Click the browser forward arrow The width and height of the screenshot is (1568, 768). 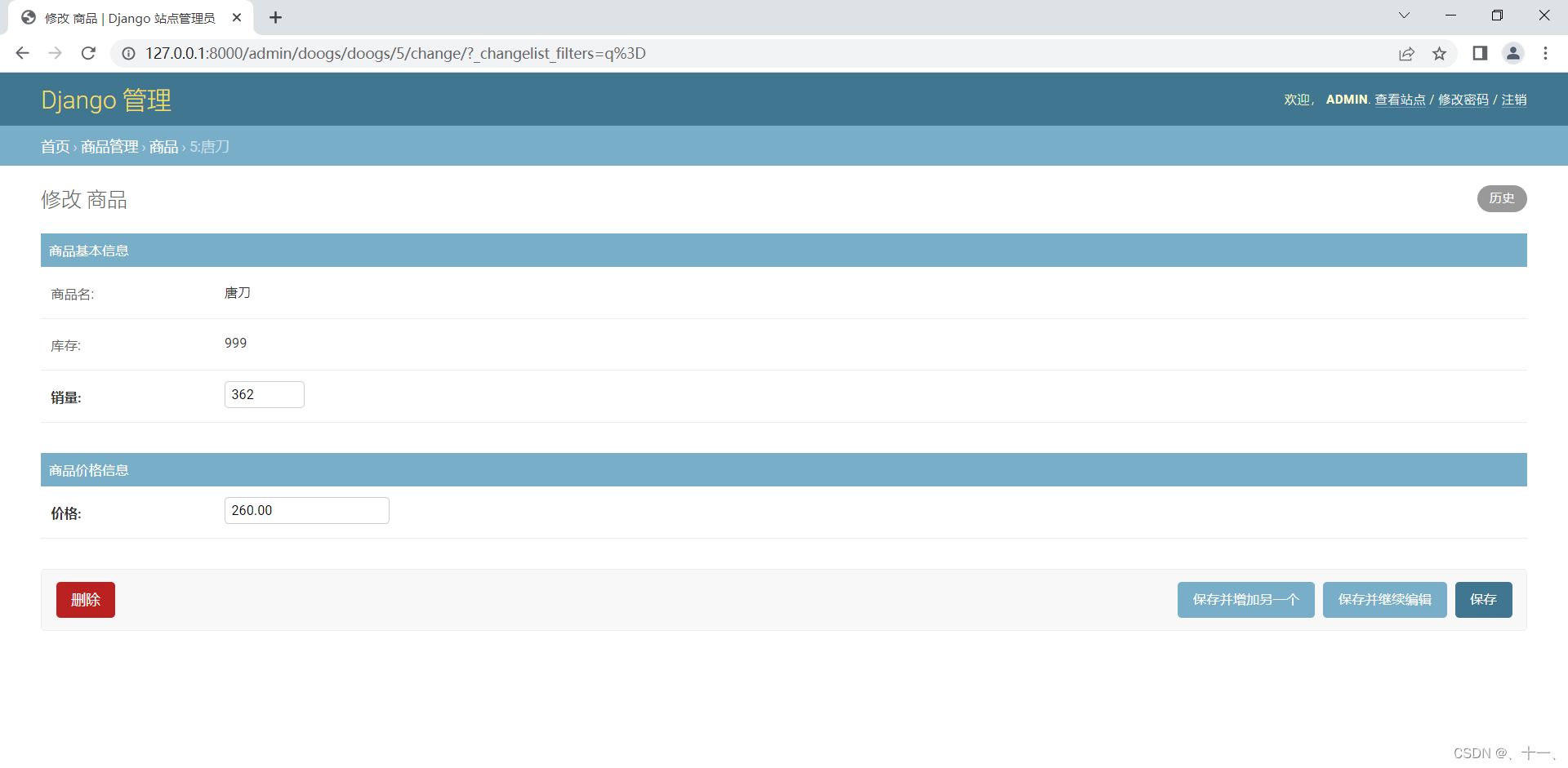55,53
